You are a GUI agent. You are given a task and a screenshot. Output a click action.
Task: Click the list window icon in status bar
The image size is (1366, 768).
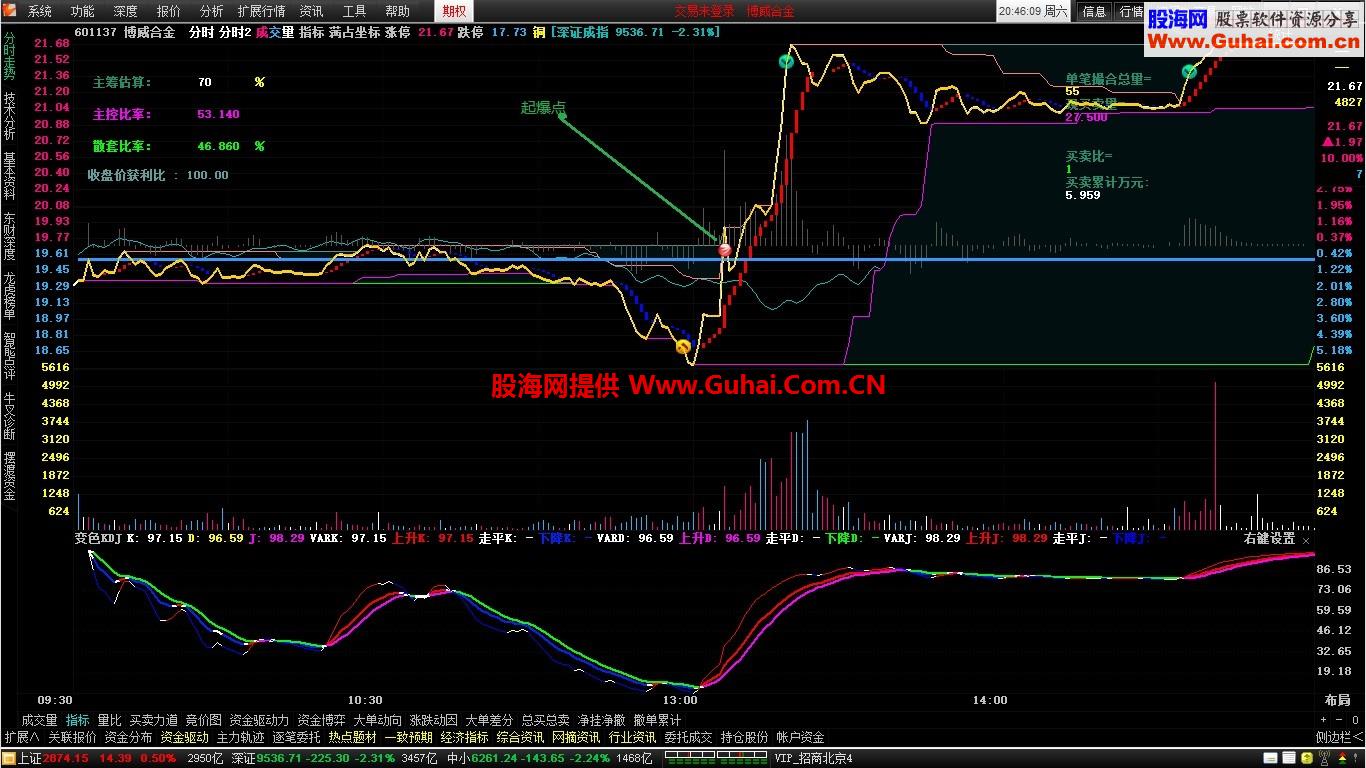[1289, 758]
